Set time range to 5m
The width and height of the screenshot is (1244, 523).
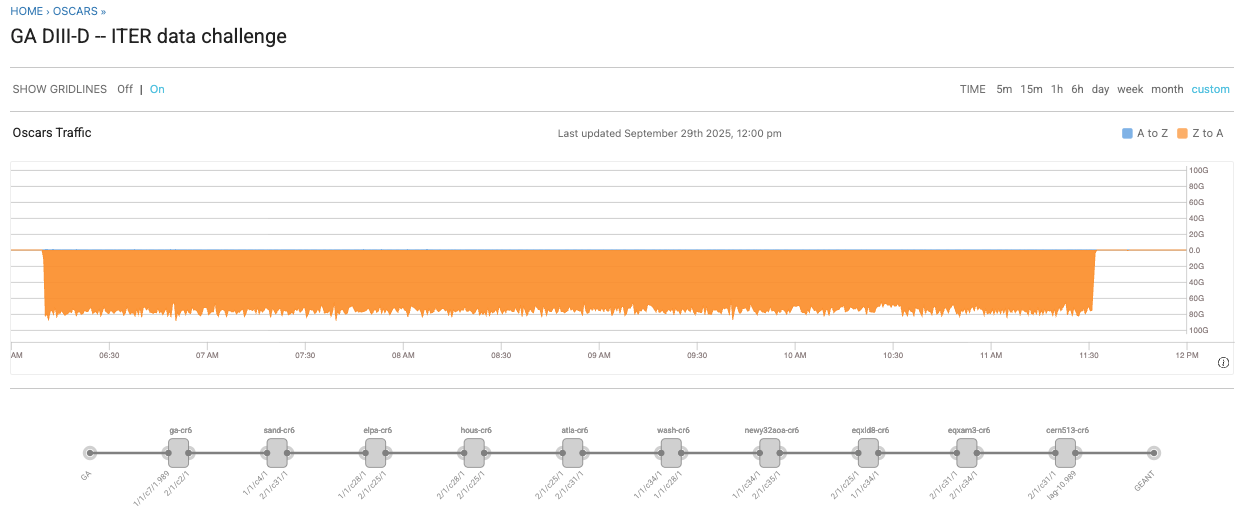1004,89
